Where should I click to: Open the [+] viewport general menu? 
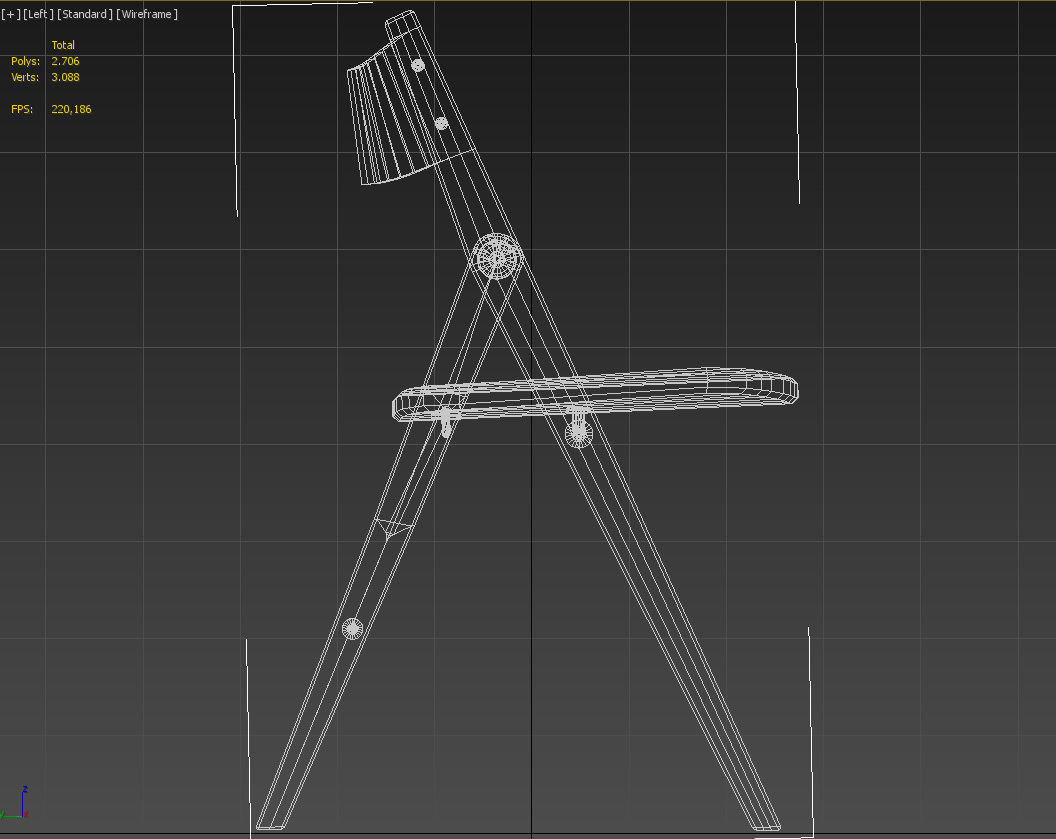[x=11, y=14]
